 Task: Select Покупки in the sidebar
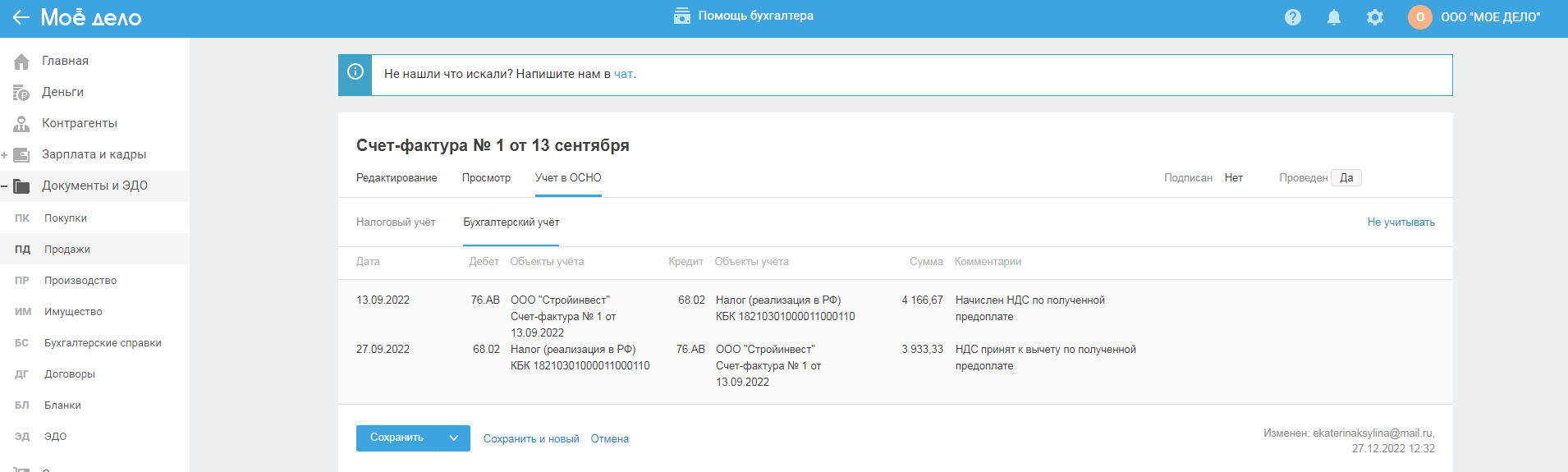click(x=66, y=218)
